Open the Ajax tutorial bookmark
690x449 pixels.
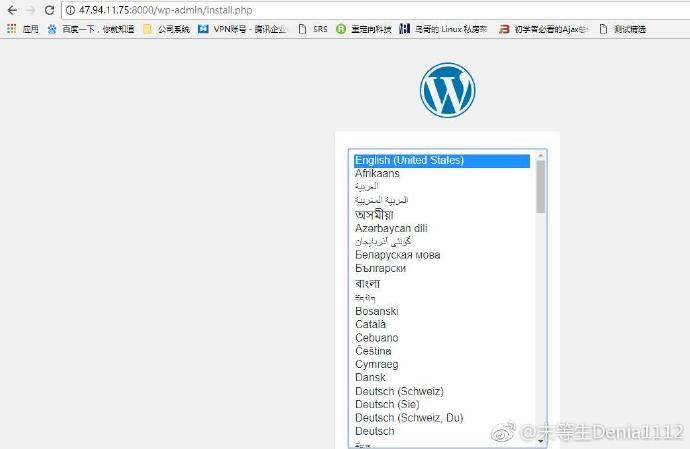click(x=544, y=29)
